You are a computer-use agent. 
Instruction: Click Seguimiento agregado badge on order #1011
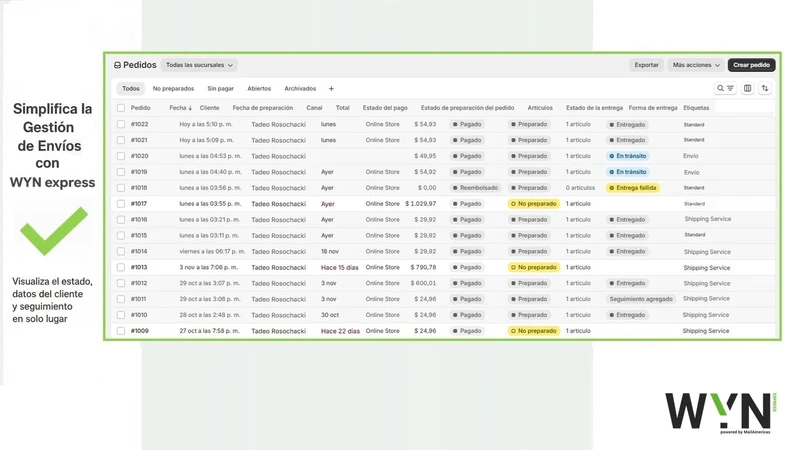[x=641, y=299]
